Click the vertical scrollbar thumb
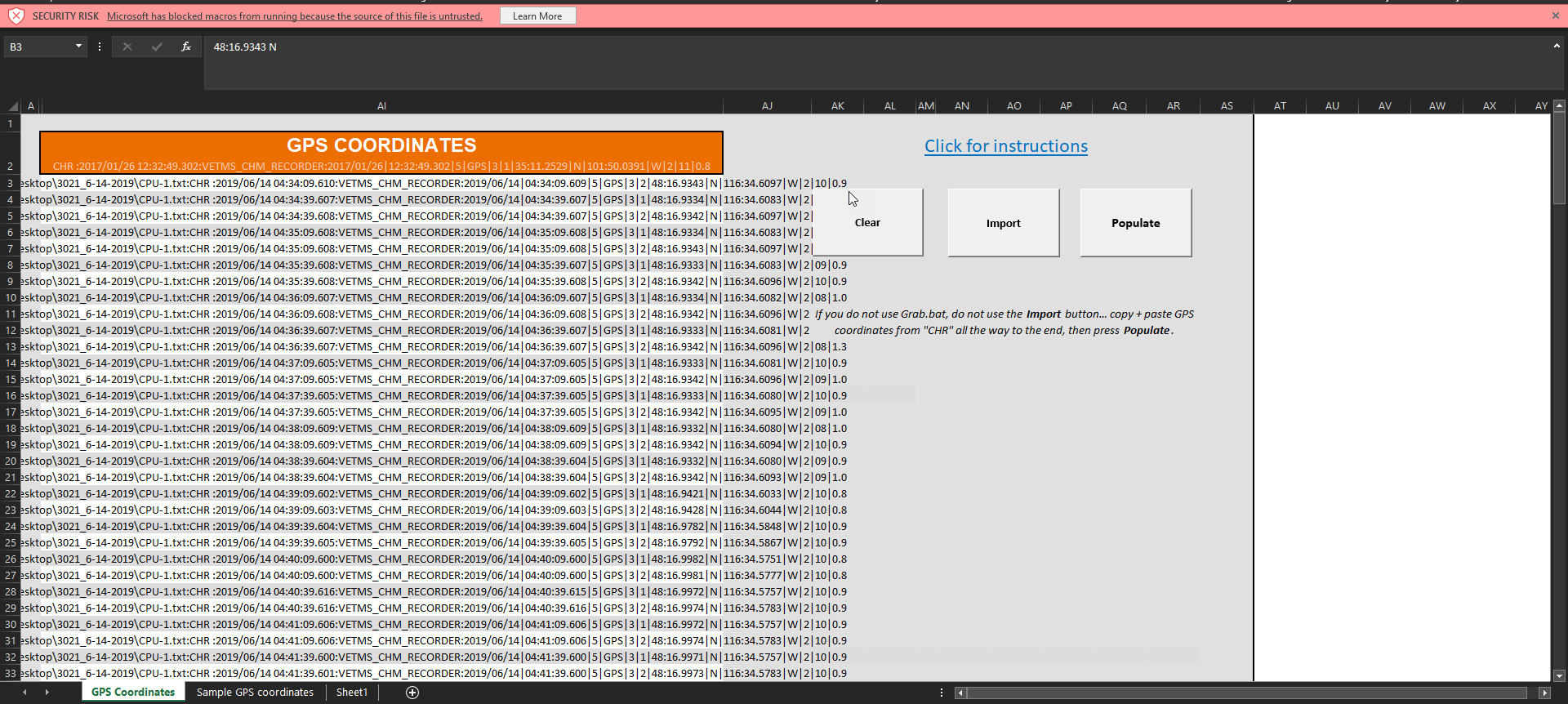Viewport: 1568px width, 704px height. [1559, 158]
